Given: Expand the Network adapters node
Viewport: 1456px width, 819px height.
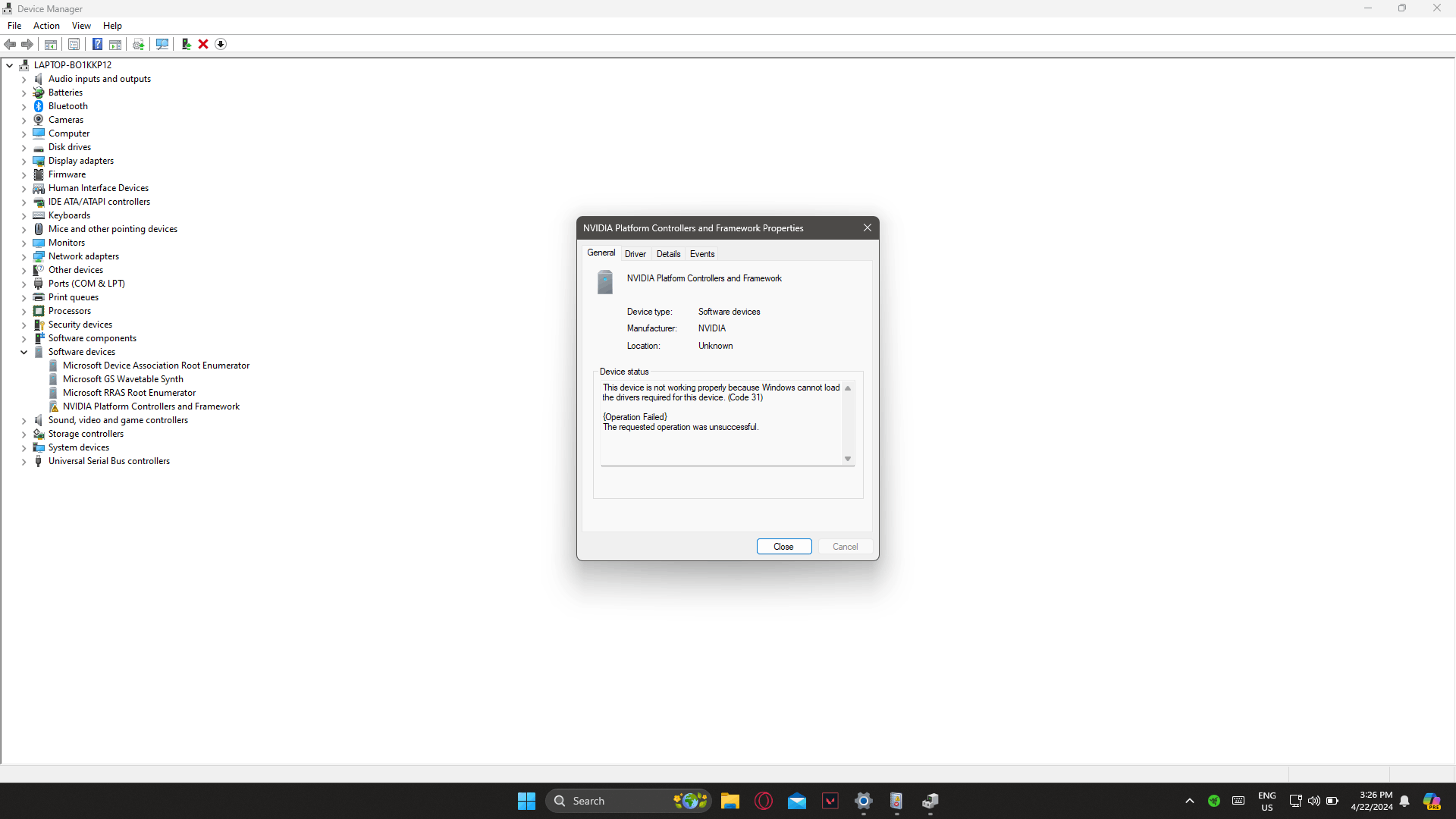Looking at the screenshot, I should point(24,256).
